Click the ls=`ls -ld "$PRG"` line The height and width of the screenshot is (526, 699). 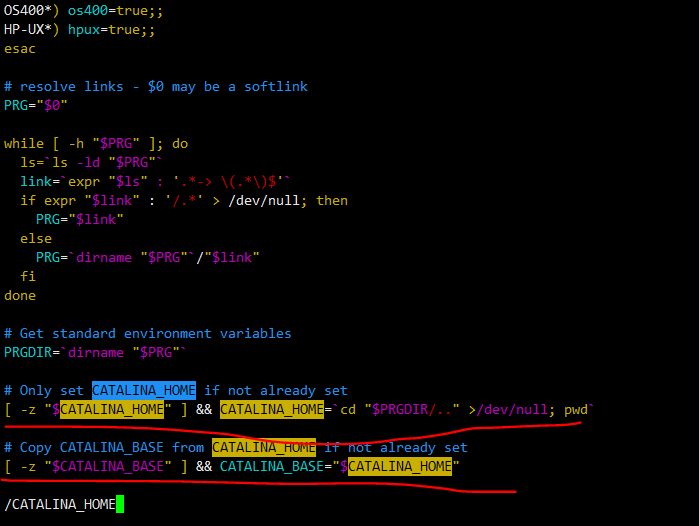click(x=91, y=163)
